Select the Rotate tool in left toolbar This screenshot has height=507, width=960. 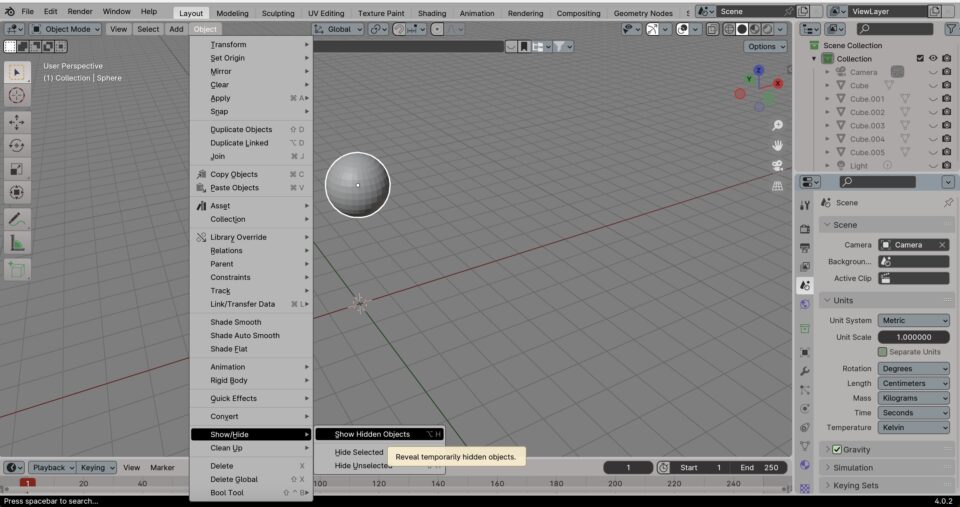(x=17, y=145)
